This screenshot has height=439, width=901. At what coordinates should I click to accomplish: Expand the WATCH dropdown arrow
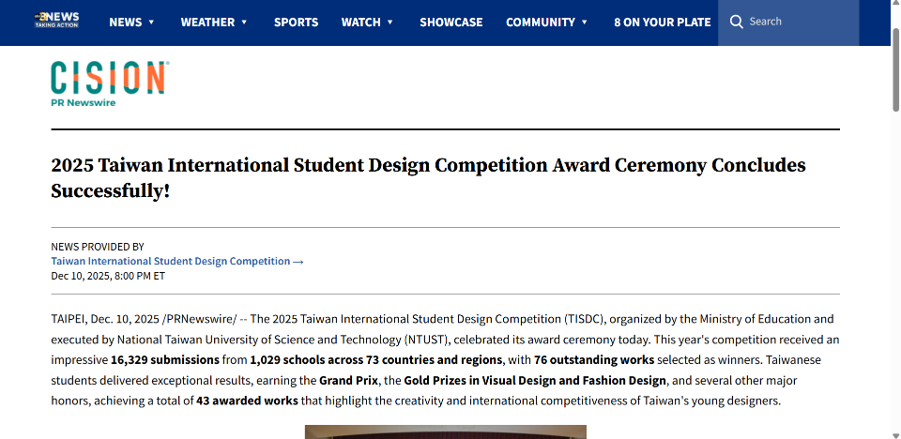coord(390,22)
